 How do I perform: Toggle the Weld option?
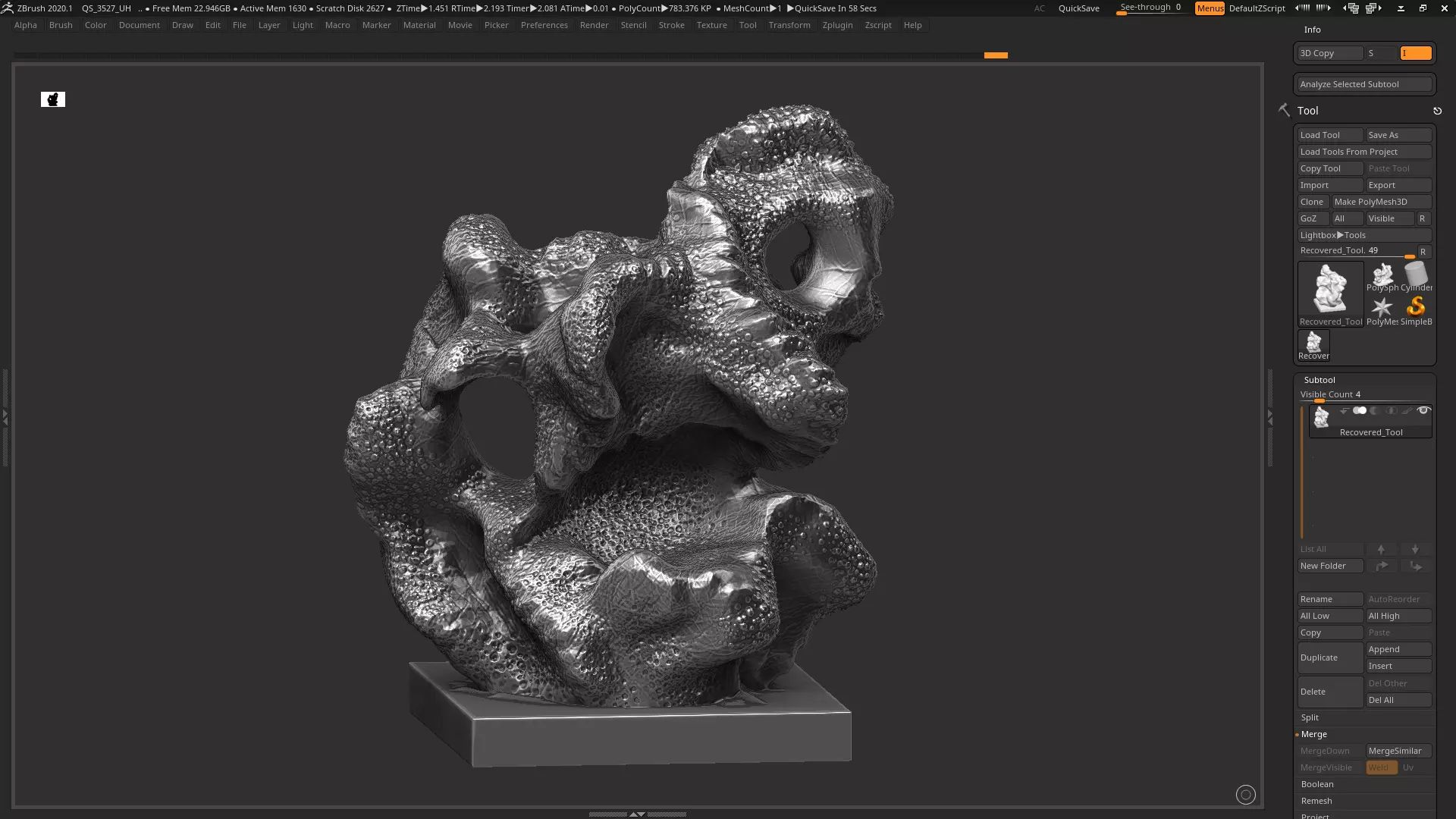tap(1382, 767)
